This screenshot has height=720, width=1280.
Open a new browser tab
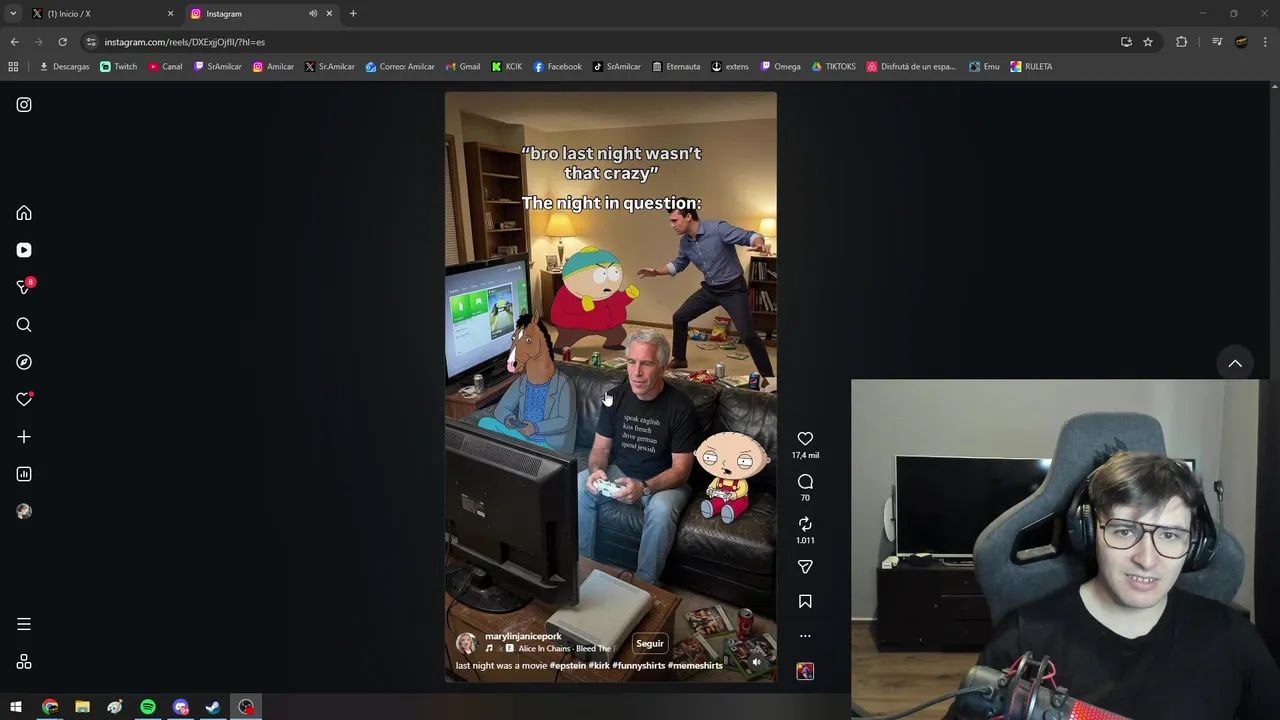pos(353,14)
